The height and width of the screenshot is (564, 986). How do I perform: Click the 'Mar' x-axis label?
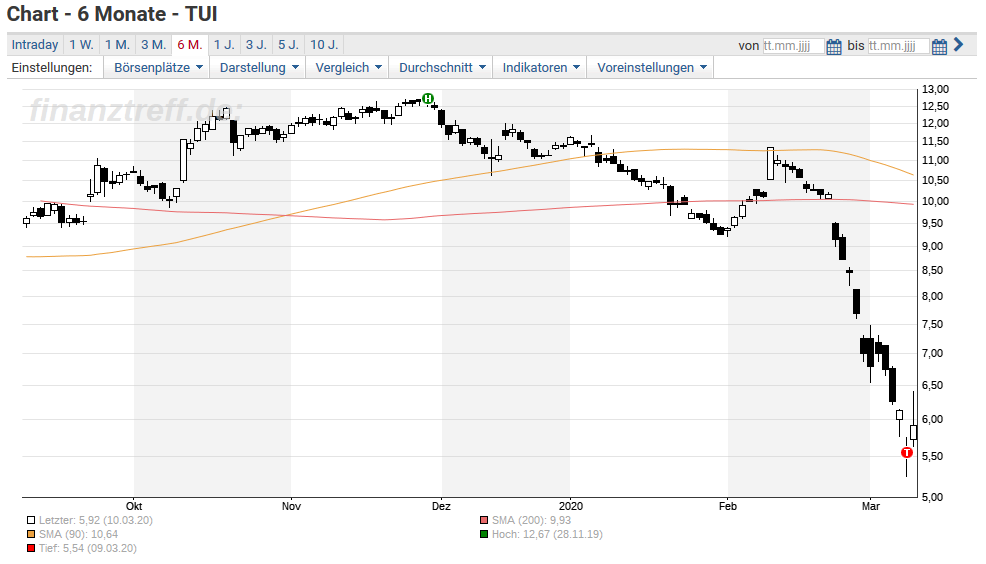tap(870, 506)
